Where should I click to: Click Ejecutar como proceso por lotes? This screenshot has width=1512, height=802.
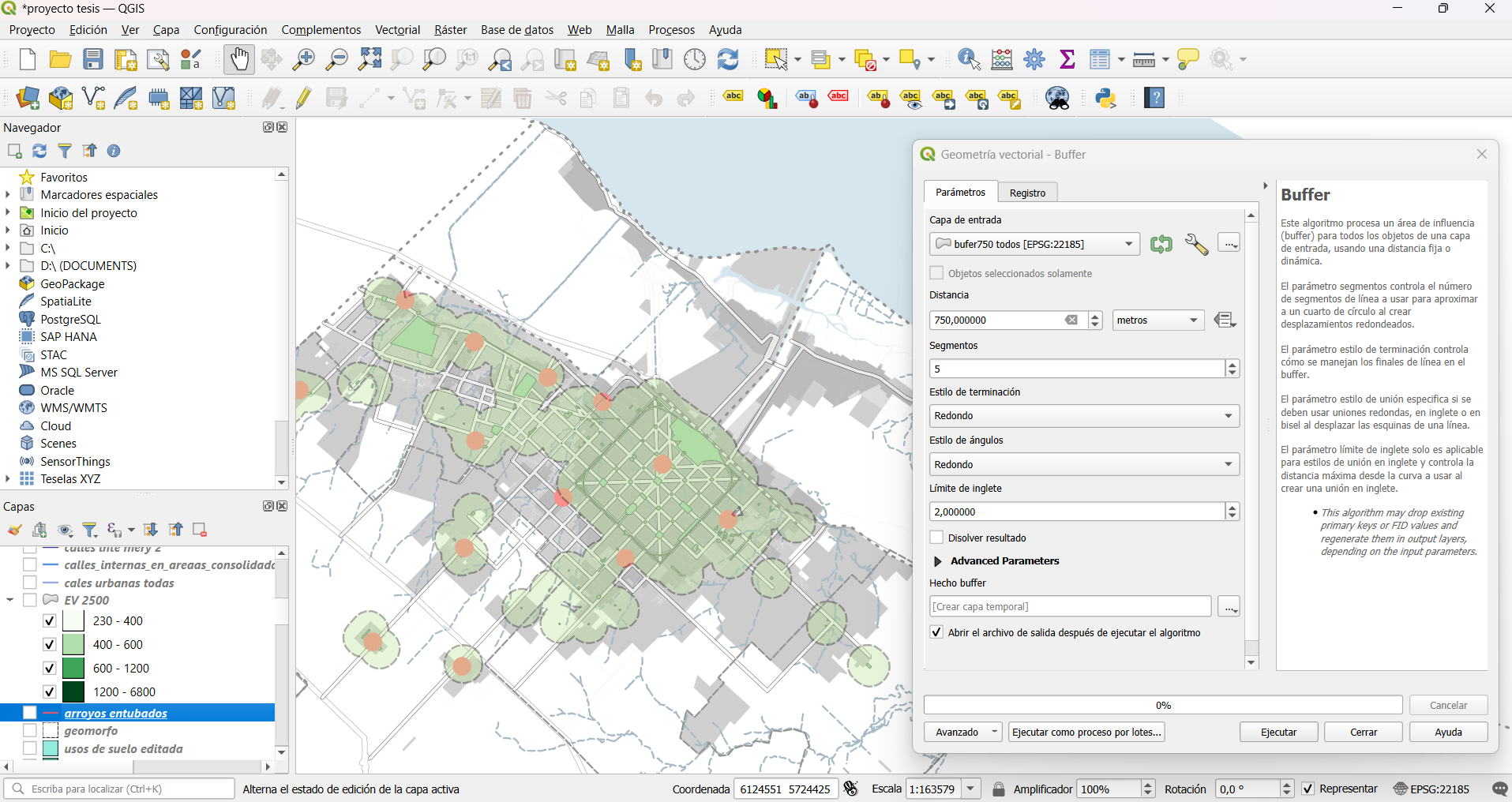(1086, 732)
